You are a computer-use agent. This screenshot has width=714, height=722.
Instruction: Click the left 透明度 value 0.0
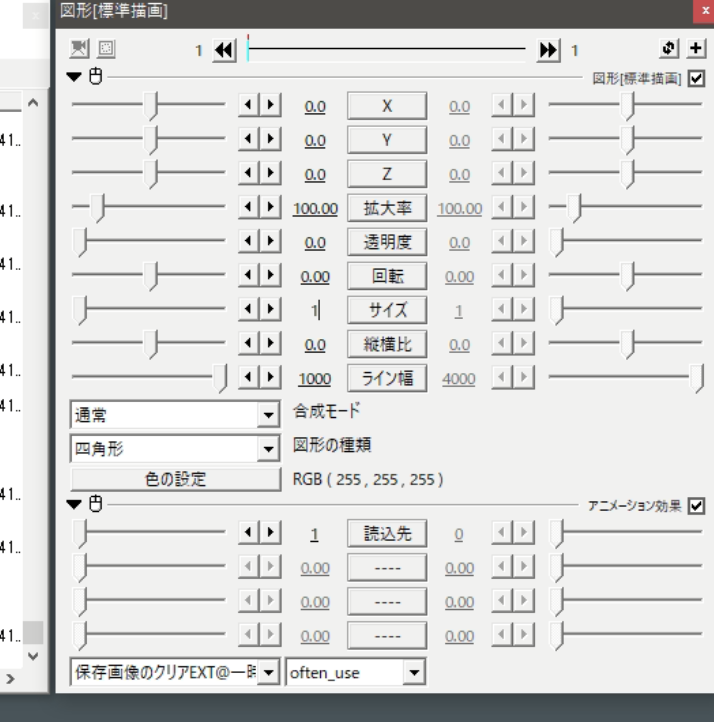click(315, 243)
